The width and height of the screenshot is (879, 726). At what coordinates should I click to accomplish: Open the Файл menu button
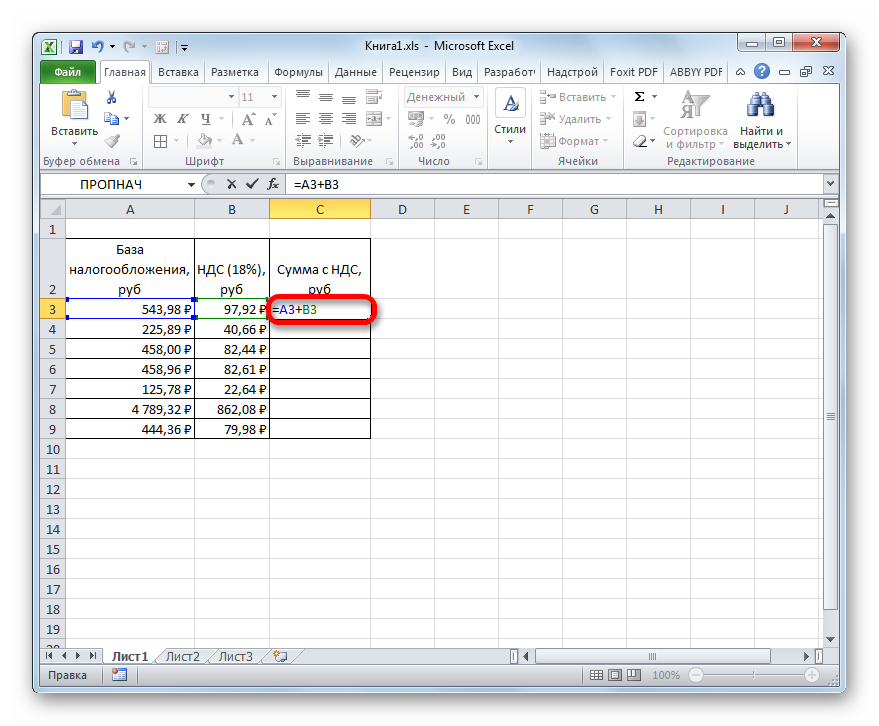pyautogui.click(x=68, y=72)
